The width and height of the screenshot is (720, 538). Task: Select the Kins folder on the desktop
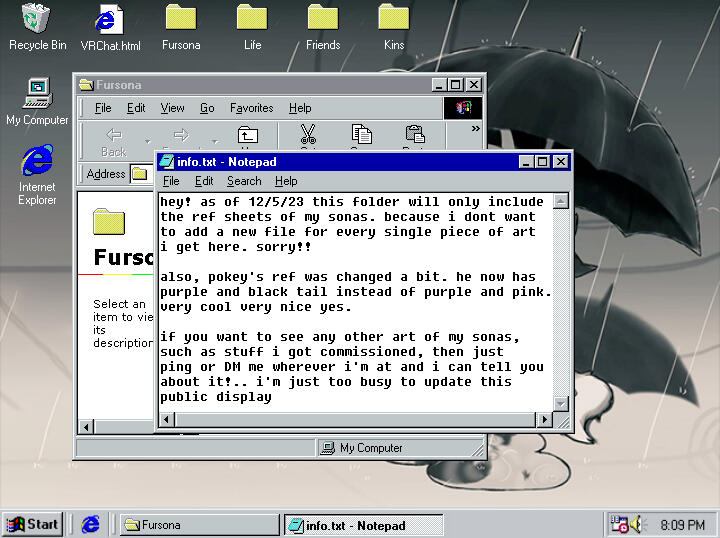(x=393, y=19)
